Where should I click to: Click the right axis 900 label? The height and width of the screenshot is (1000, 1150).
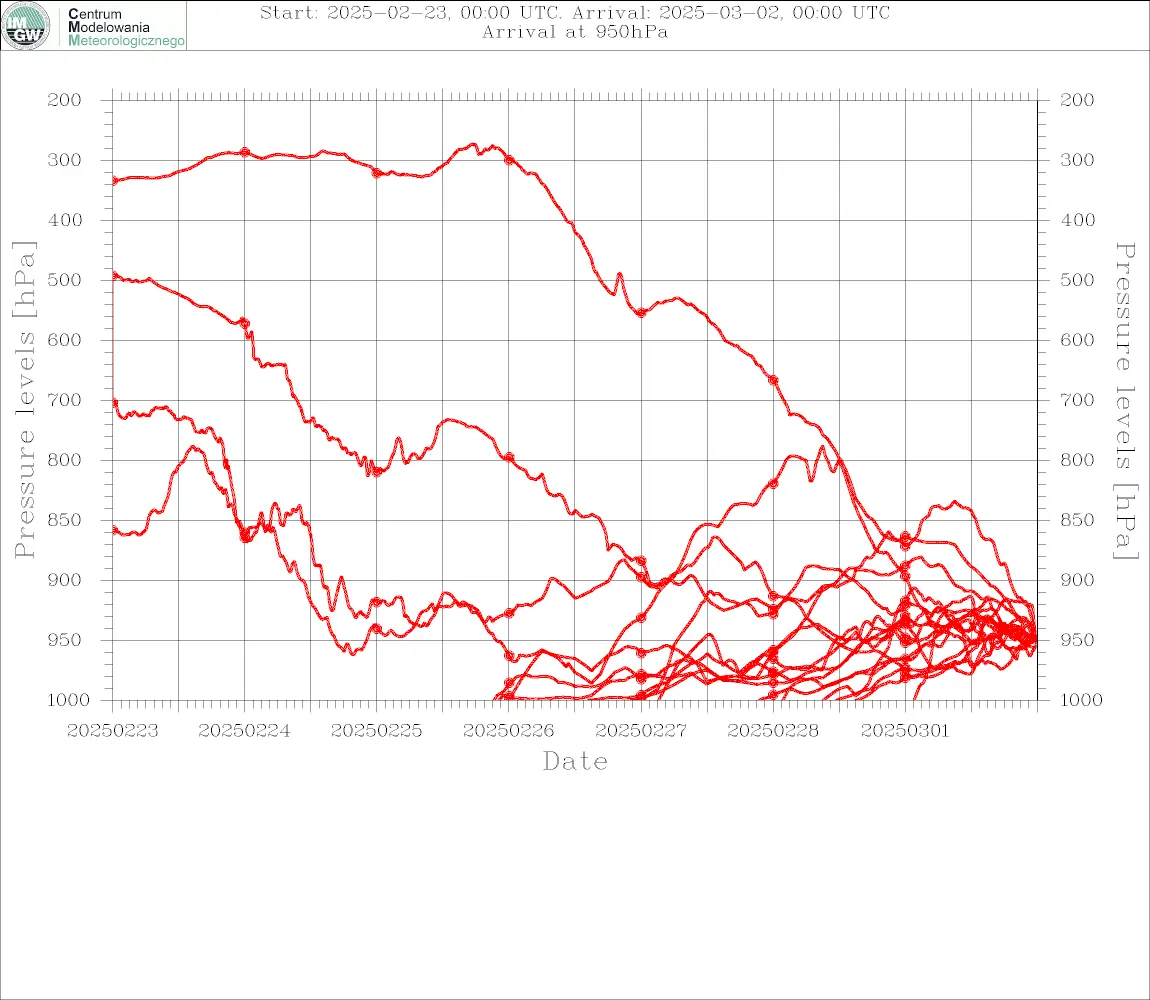[x=1077, y=580]
